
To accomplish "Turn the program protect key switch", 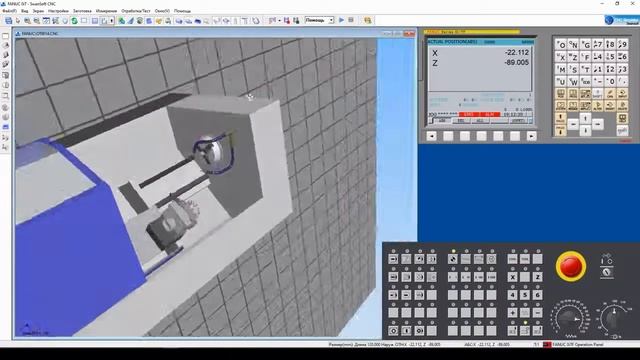I will (607, 273).
